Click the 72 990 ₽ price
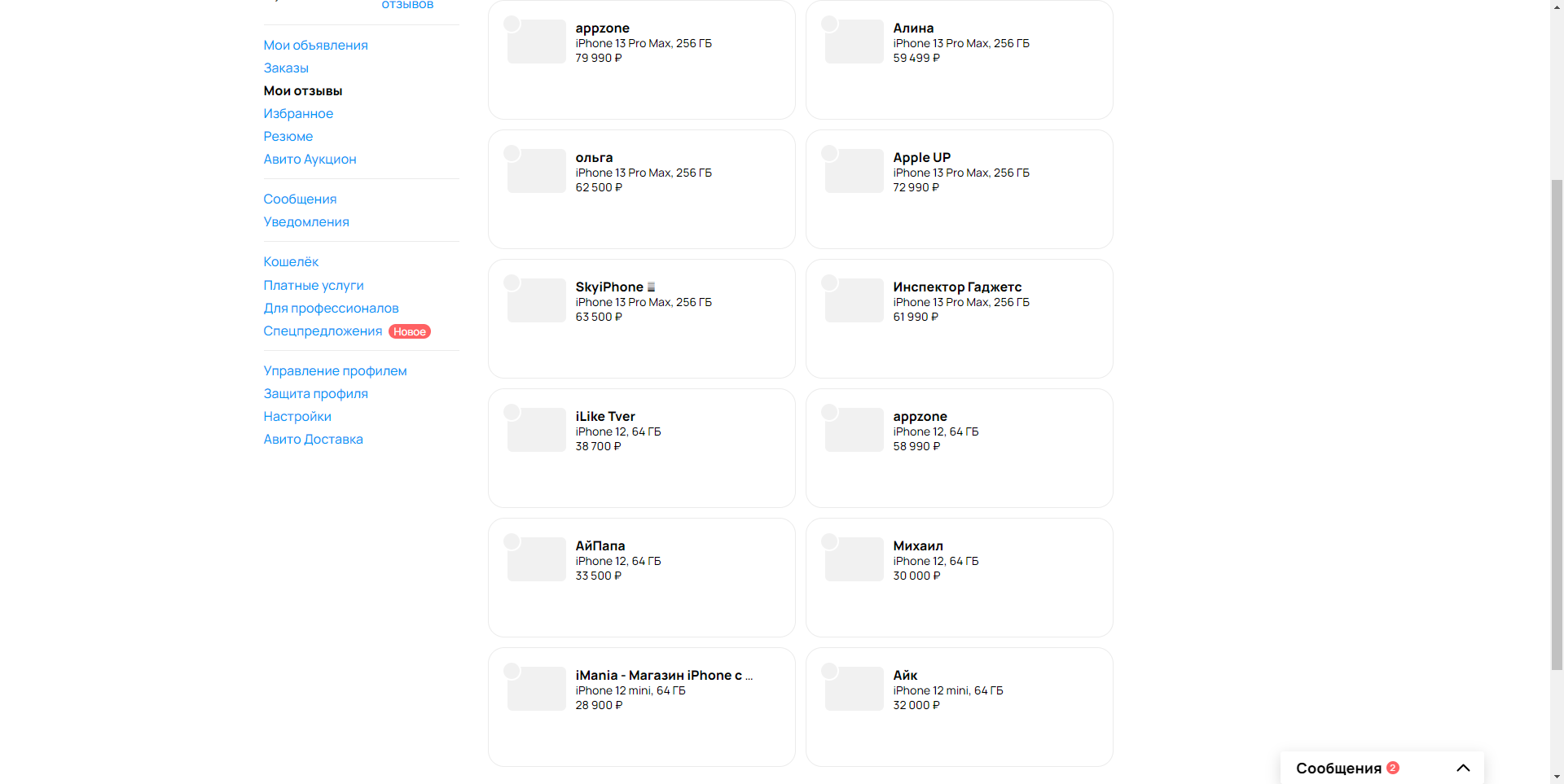Viewport: 1564px width, 784px height. (x=916, y=188)
